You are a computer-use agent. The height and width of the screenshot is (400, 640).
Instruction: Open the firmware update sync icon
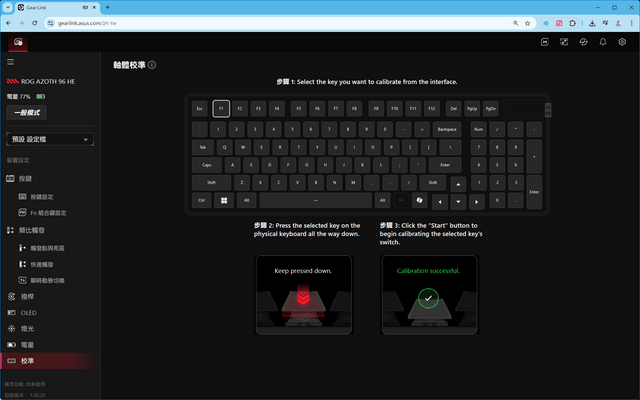coord(583,42)
